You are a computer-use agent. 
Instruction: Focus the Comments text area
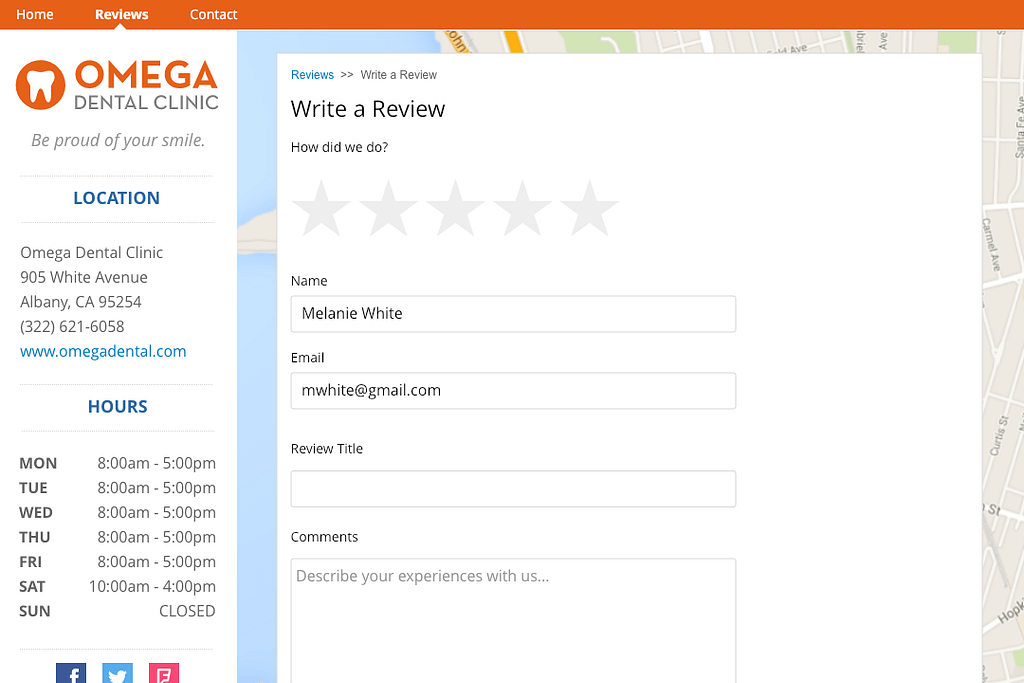tap(513, 620)
